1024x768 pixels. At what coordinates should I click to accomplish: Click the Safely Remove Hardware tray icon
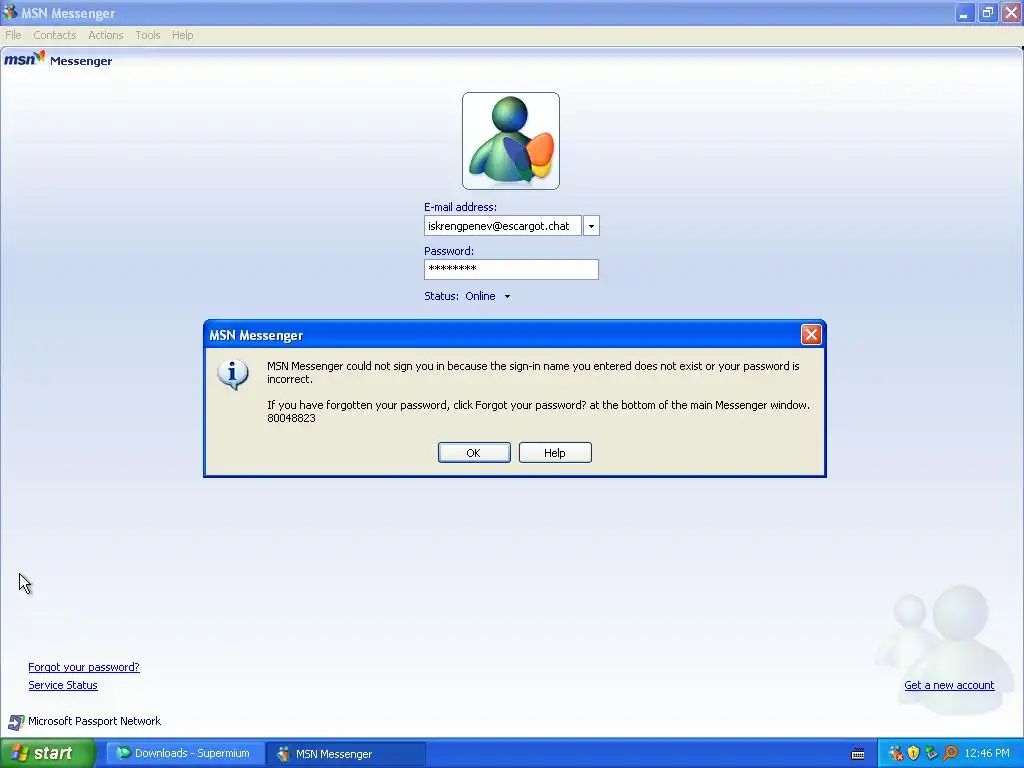tap(931, 754)
